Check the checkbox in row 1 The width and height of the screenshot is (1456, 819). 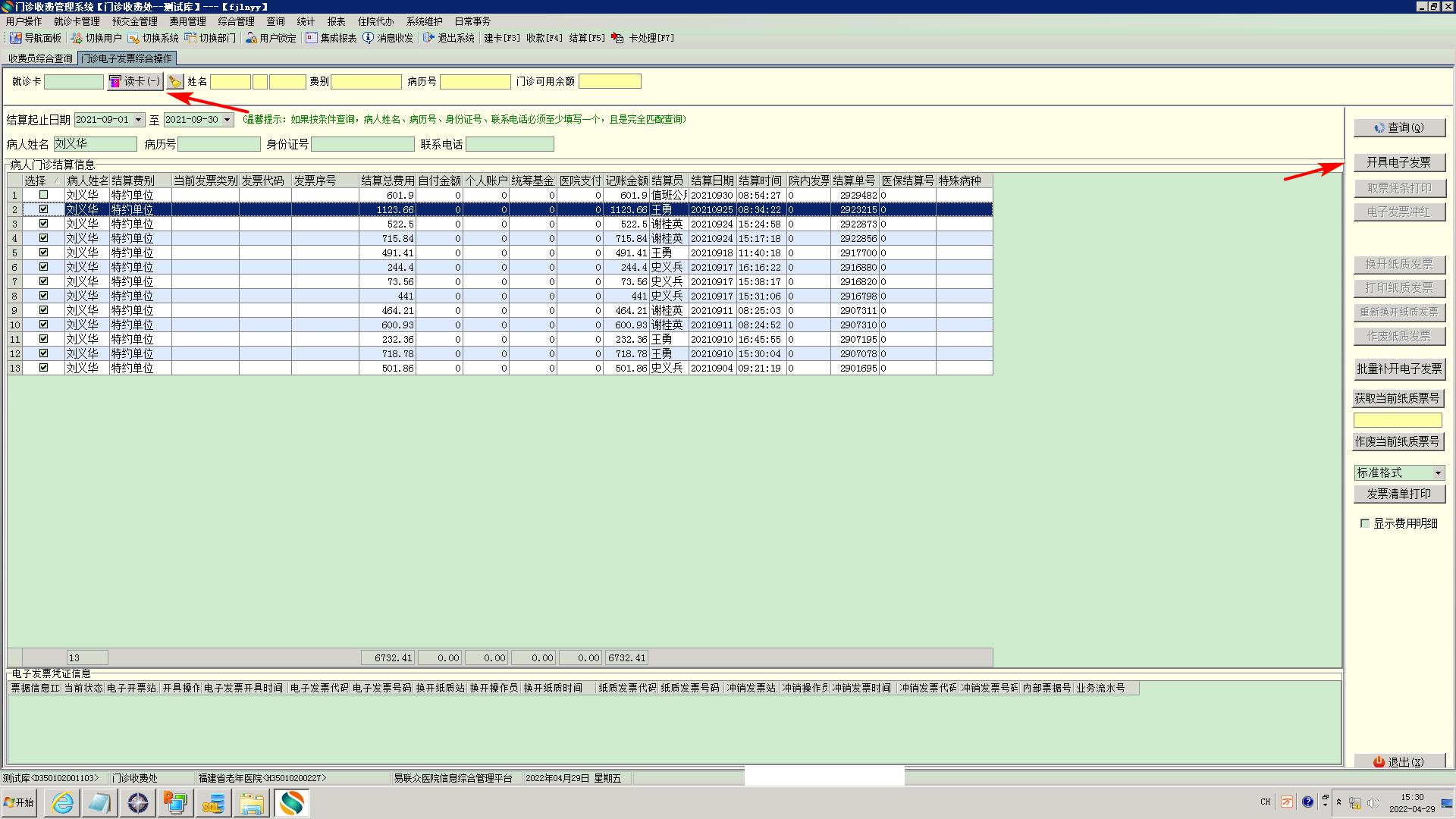pos(43,195)
